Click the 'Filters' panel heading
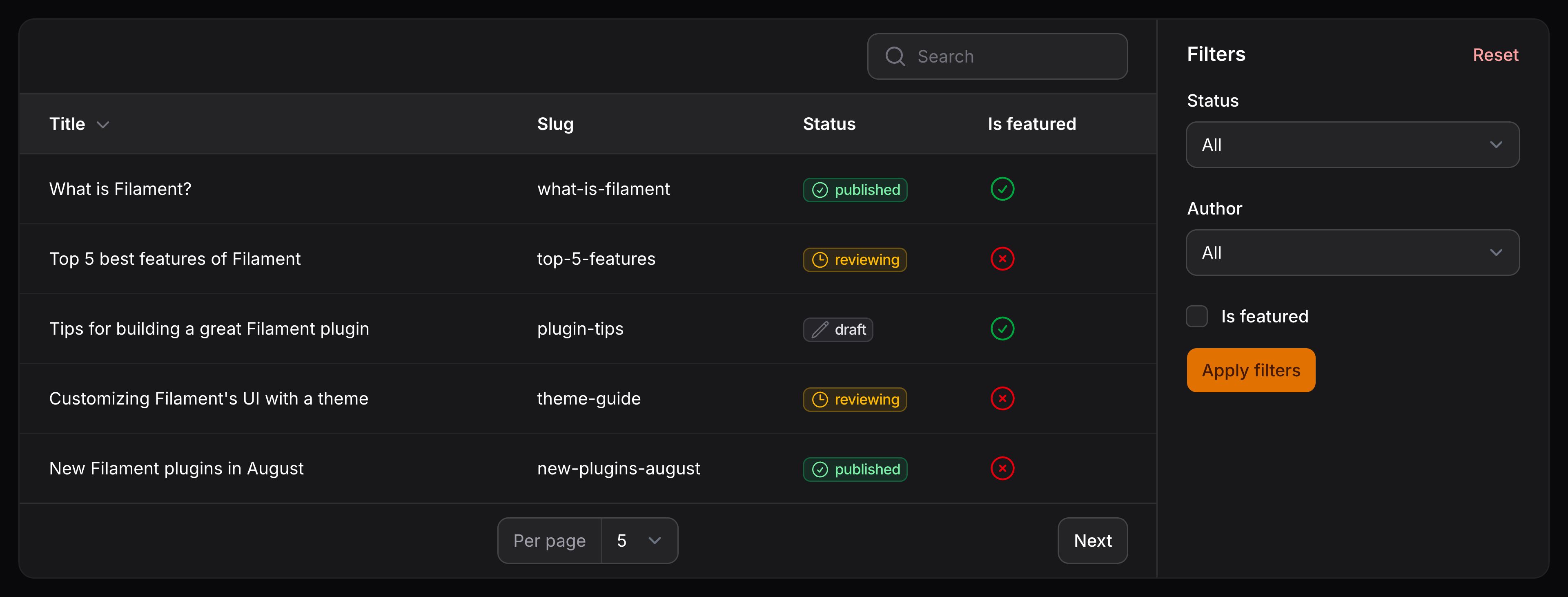The height and width of the screenshot is (597, 1568). pos(1216,54)
